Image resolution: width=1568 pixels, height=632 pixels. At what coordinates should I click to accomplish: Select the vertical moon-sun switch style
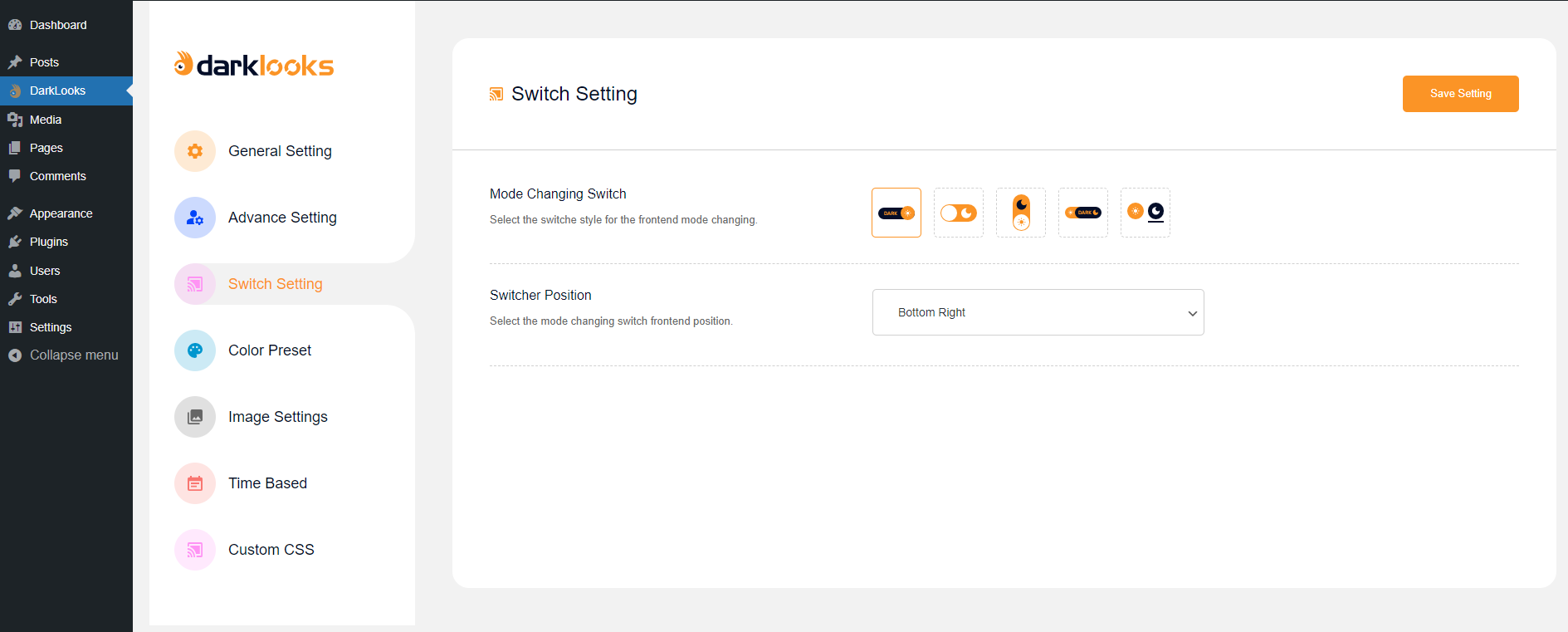point(1021,213)
